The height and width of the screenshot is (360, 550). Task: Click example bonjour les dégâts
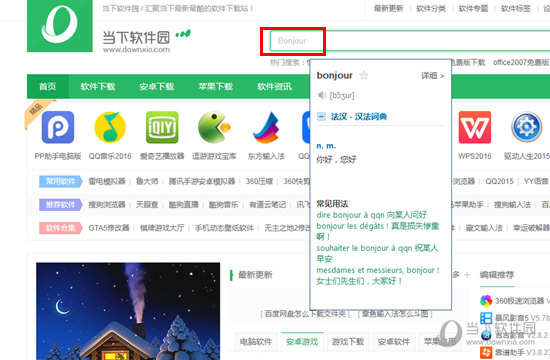[378, 231]
